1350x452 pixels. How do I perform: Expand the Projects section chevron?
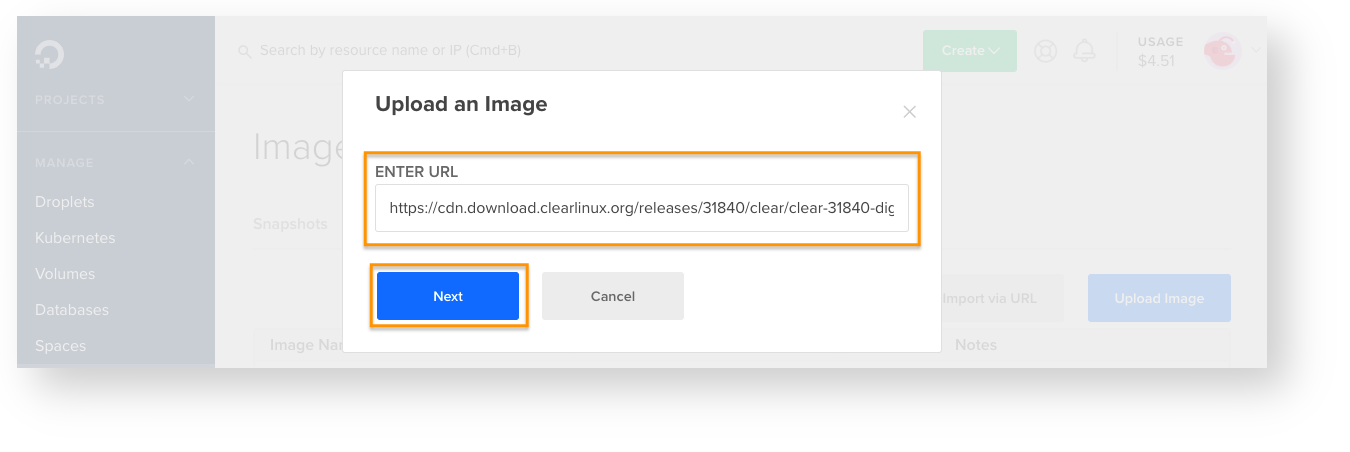(190, 99)
